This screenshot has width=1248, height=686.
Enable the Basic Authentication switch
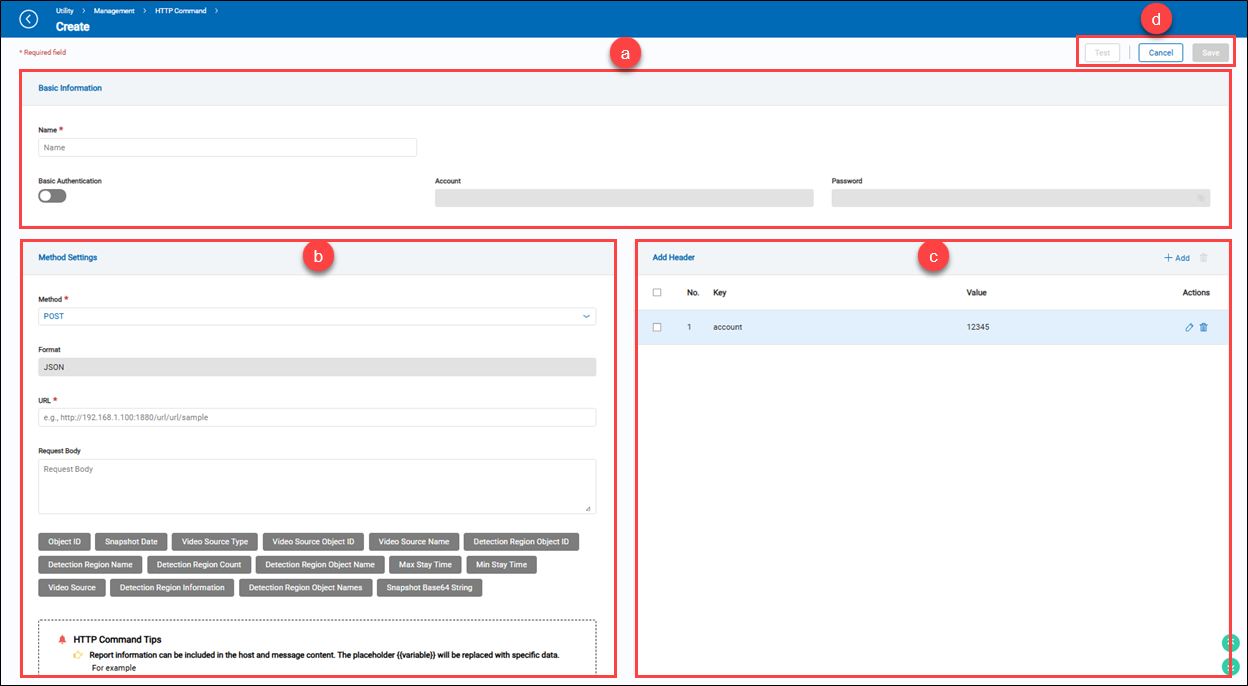52,196
